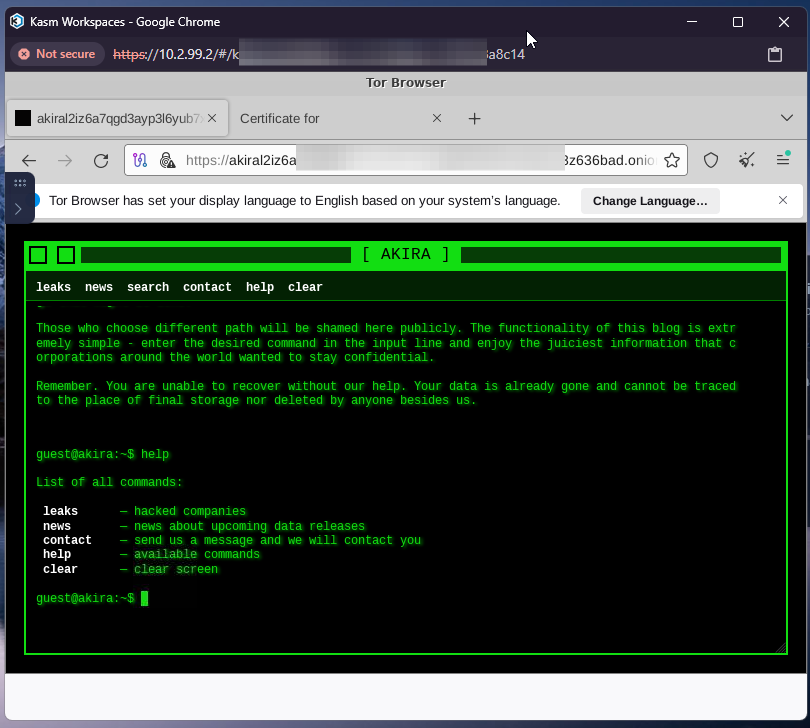Click Change Language button
The image size is (810, 728).
pos(650,201)
